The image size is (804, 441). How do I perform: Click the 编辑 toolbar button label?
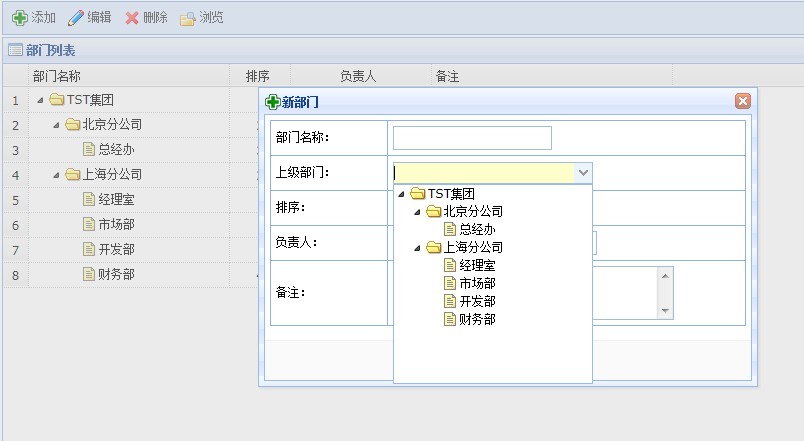coord(99,18)
